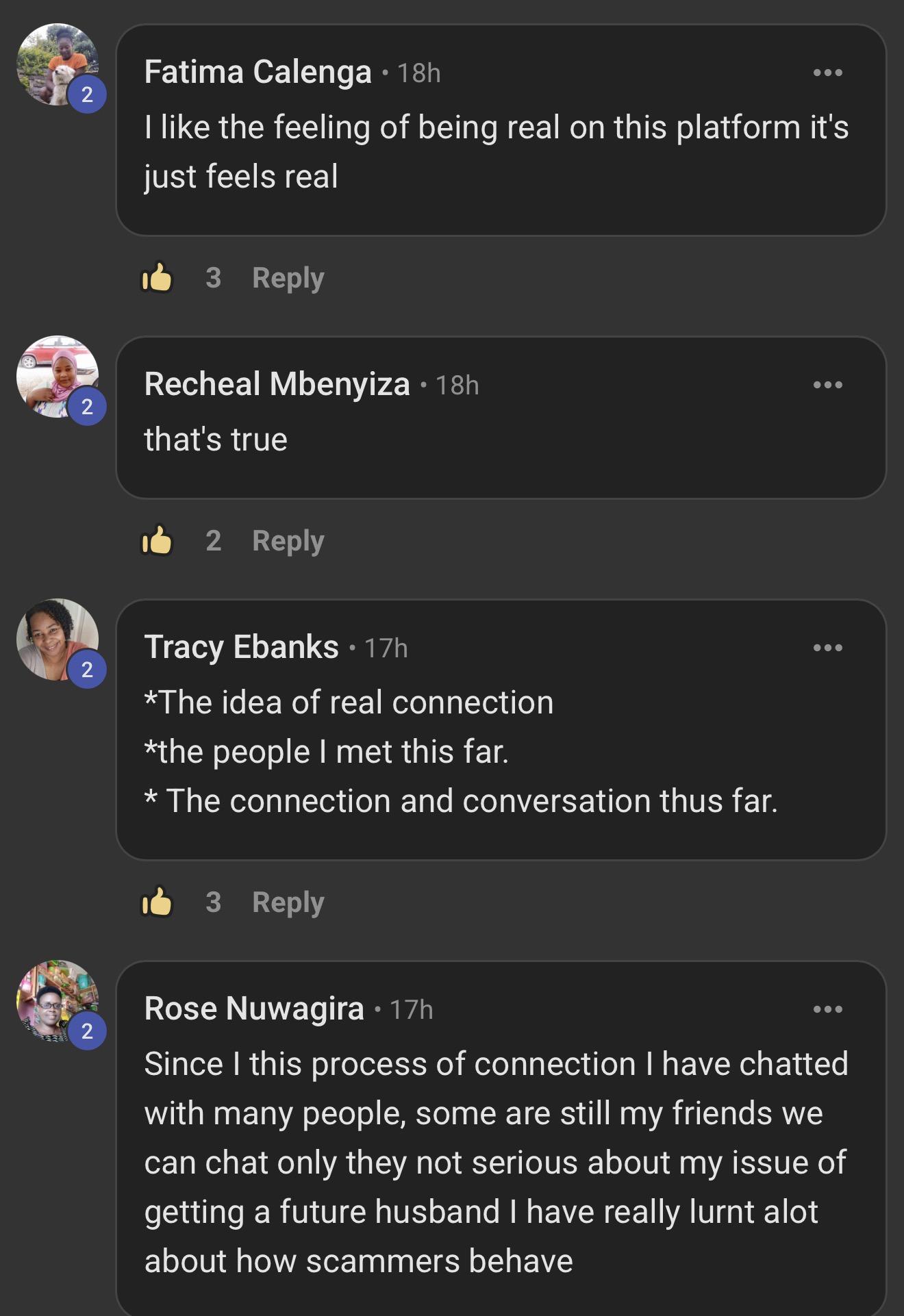Open Fatima Calenga's profile picture
Screen dimensions: 904x1316
pos(58,64)
